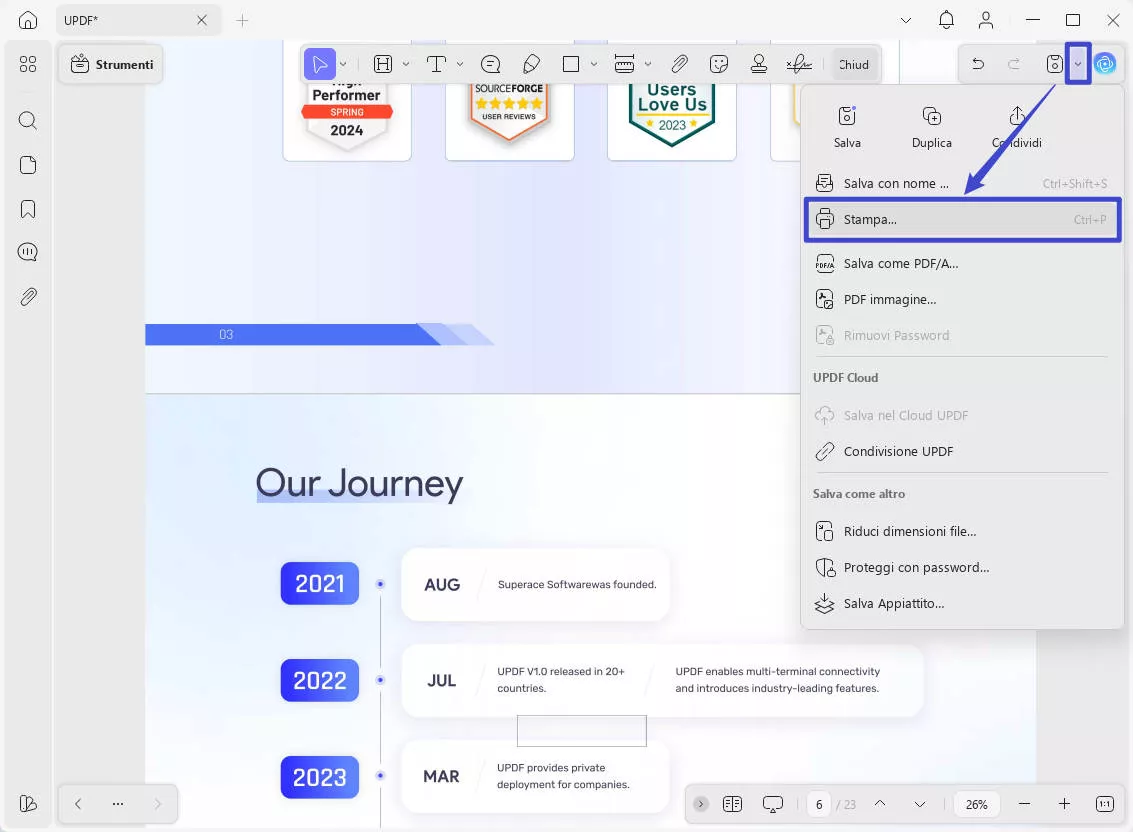
Task: Go back with left arrow navigation
Action: pyautogui.click(x=78, y=804)
